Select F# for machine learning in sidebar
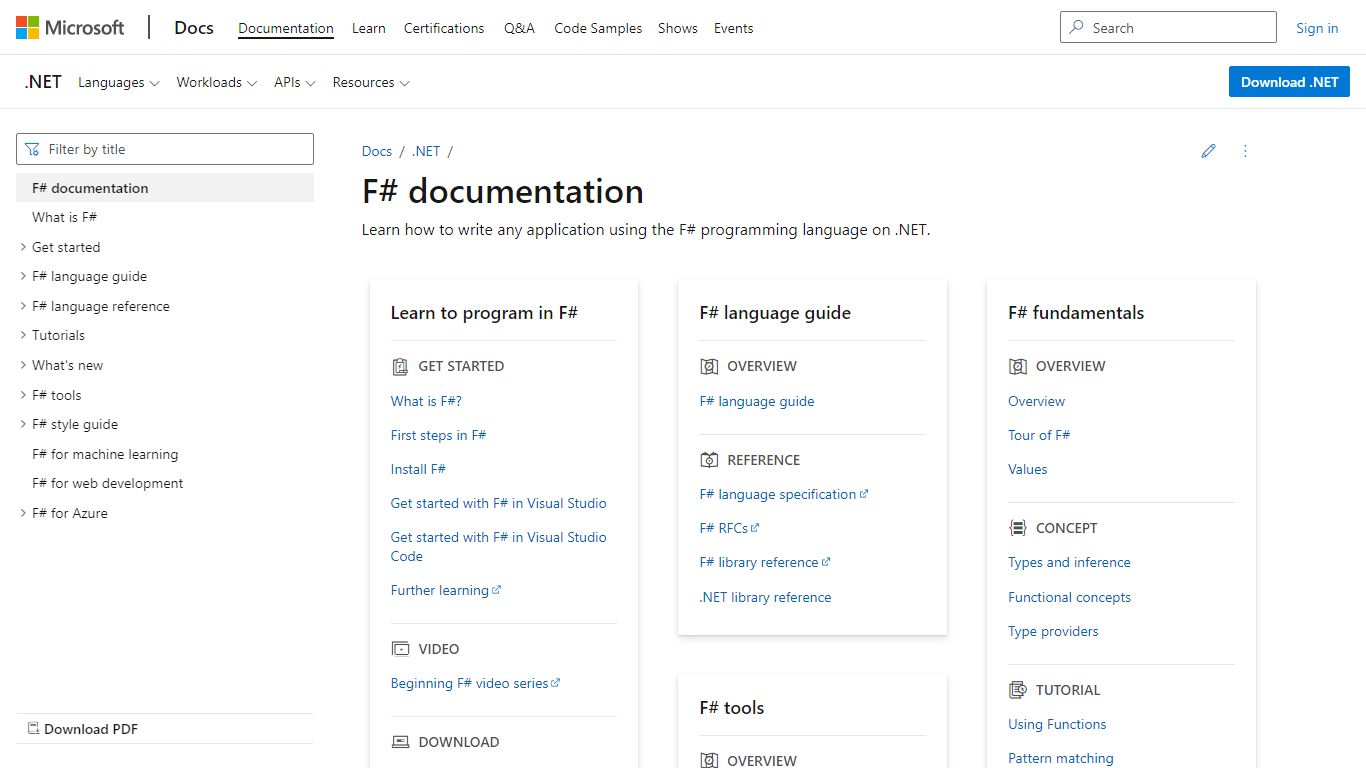This screenshot has width=1366, height=768. point(105,454)
